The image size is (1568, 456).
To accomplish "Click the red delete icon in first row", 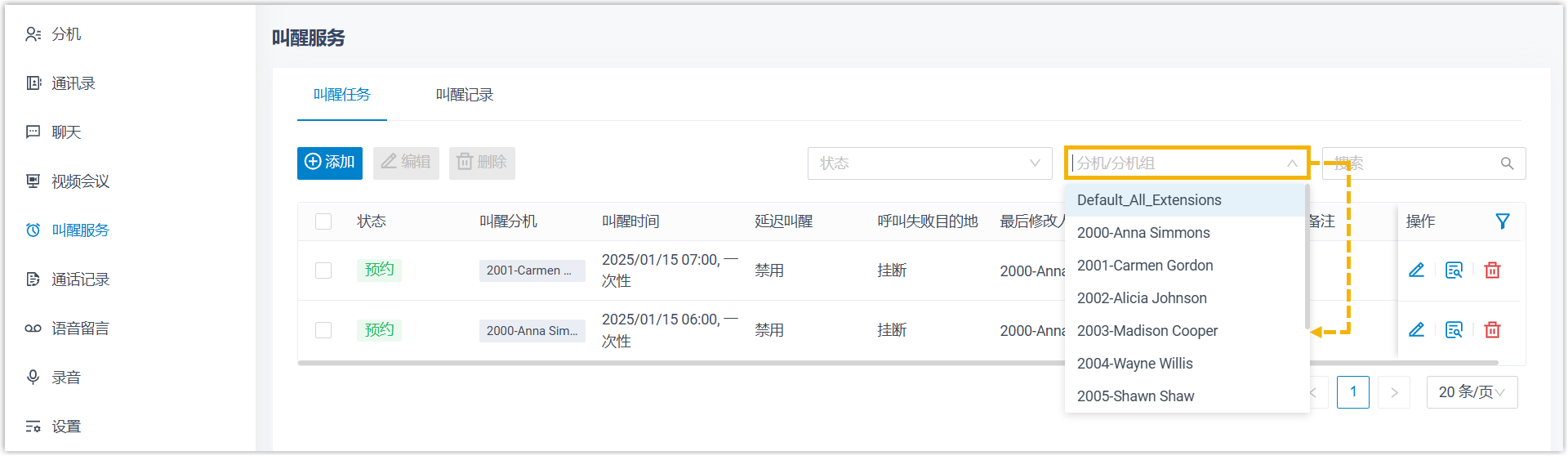I will click(x=1492, y=270).
